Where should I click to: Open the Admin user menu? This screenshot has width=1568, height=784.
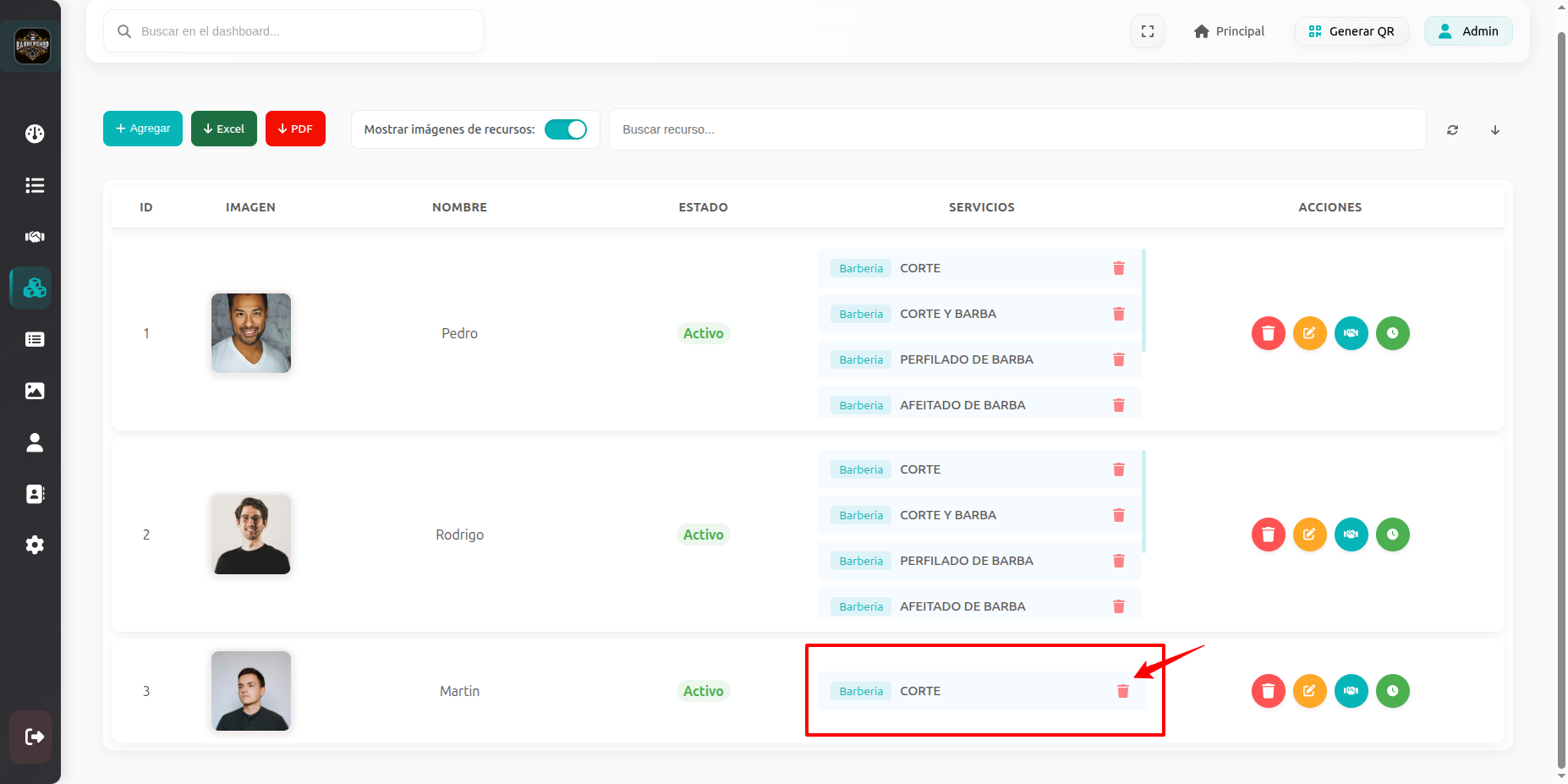click(1467, 31)
